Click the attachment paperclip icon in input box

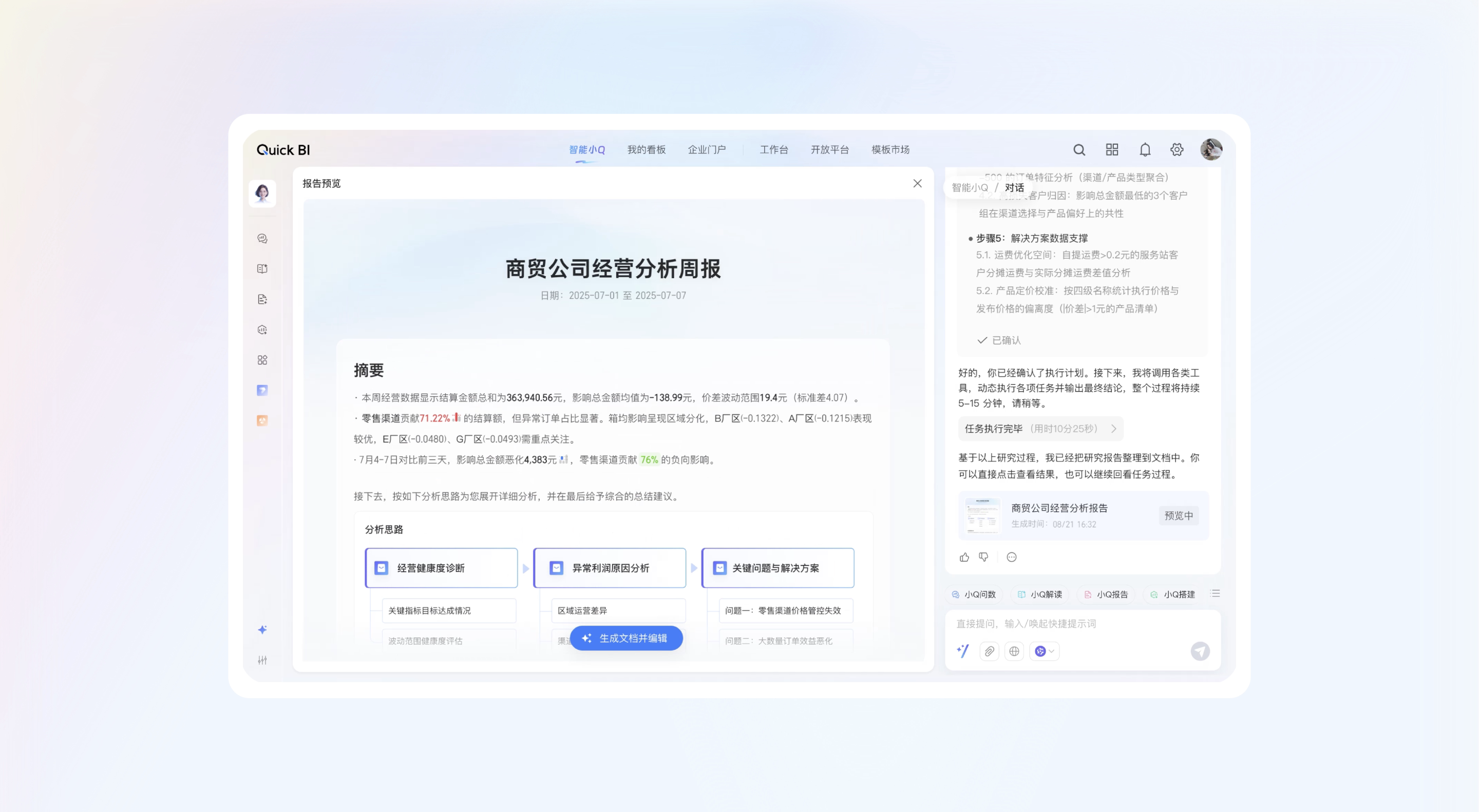pyautogui.click(x=989, y=651)
